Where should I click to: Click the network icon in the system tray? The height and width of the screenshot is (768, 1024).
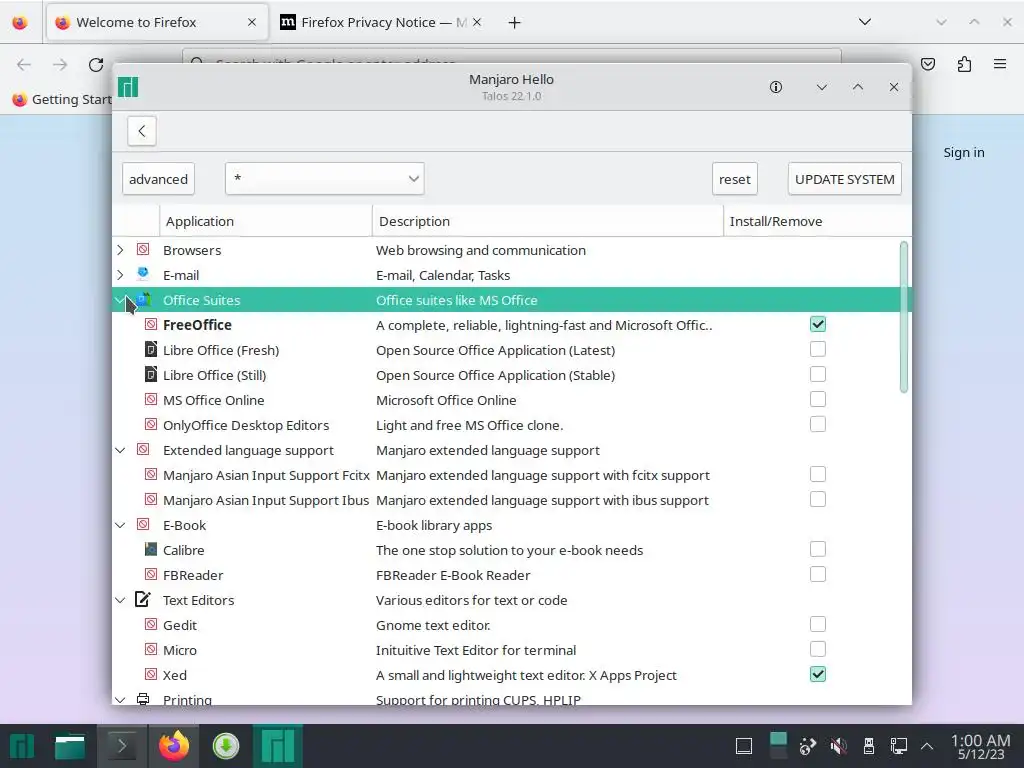(x=899, y=746)
